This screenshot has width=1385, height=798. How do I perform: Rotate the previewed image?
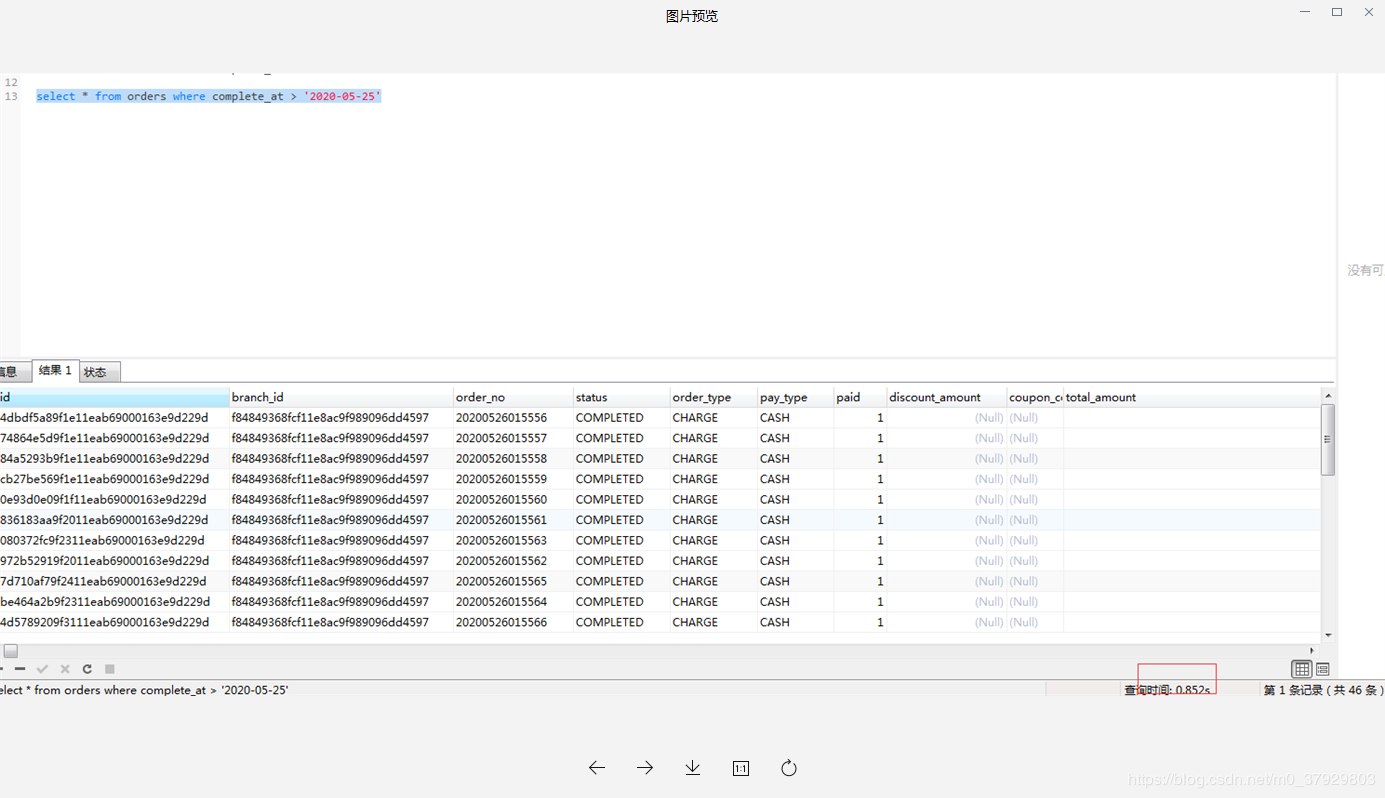(789, 768)
